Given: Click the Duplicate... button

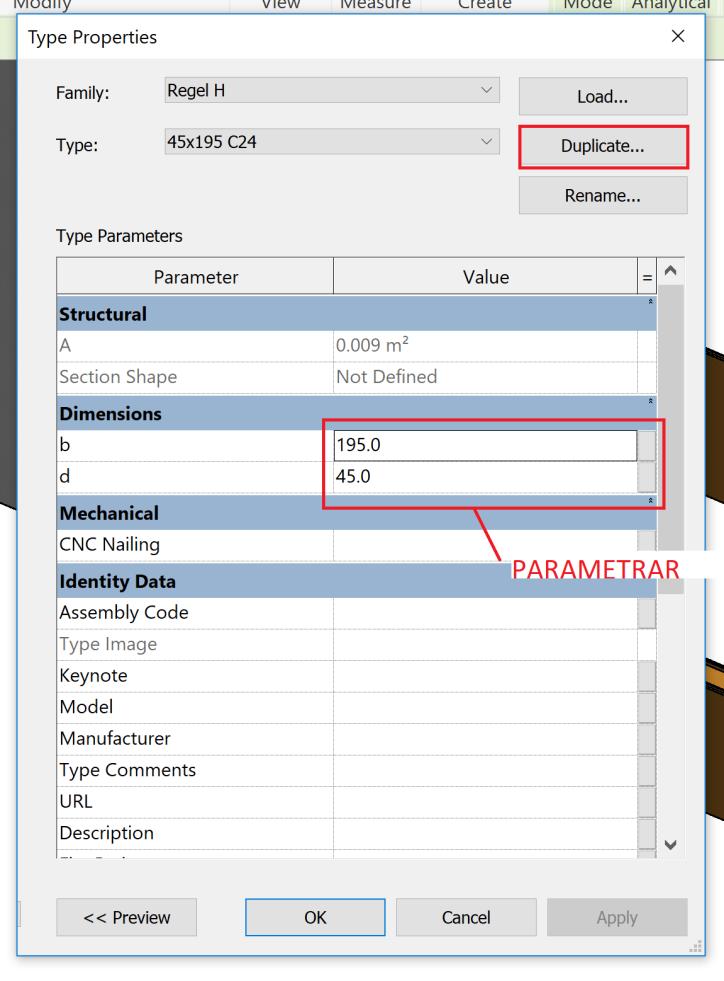Looking at the screenshot, I should [x=603, y=146].
